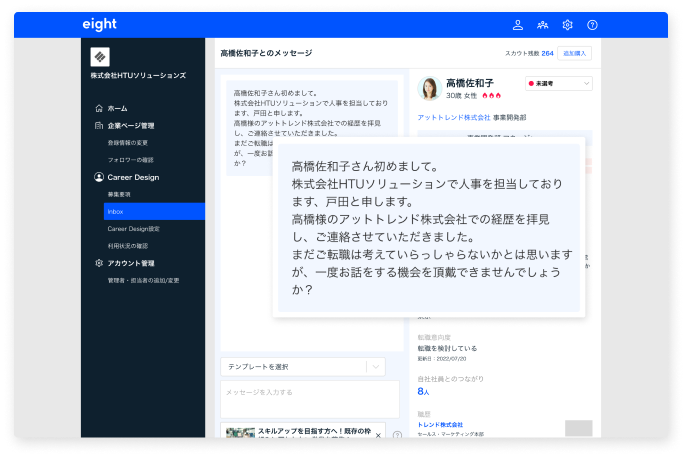684x455 pixels.
Task: Click the home icon beside ホーム
Action: click(x=99, y=108)
